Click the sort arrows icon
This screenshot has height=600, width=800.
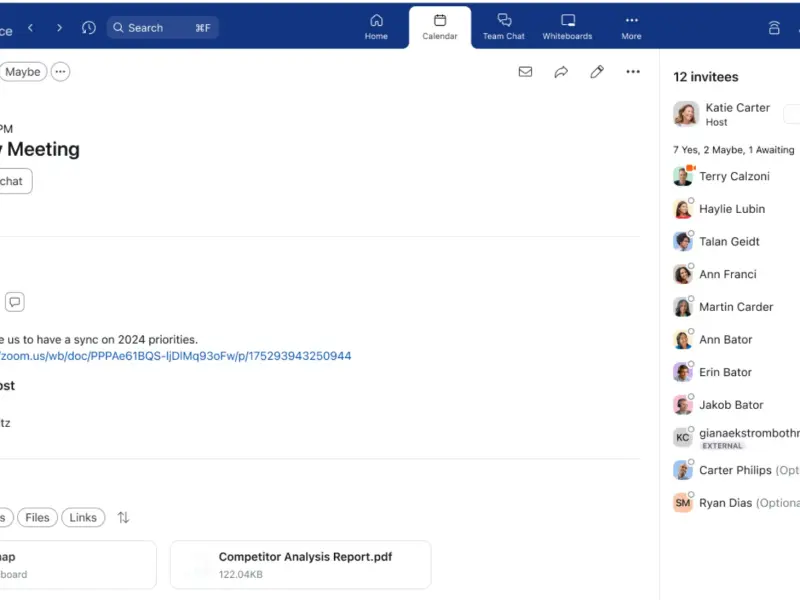click(123, 517)
